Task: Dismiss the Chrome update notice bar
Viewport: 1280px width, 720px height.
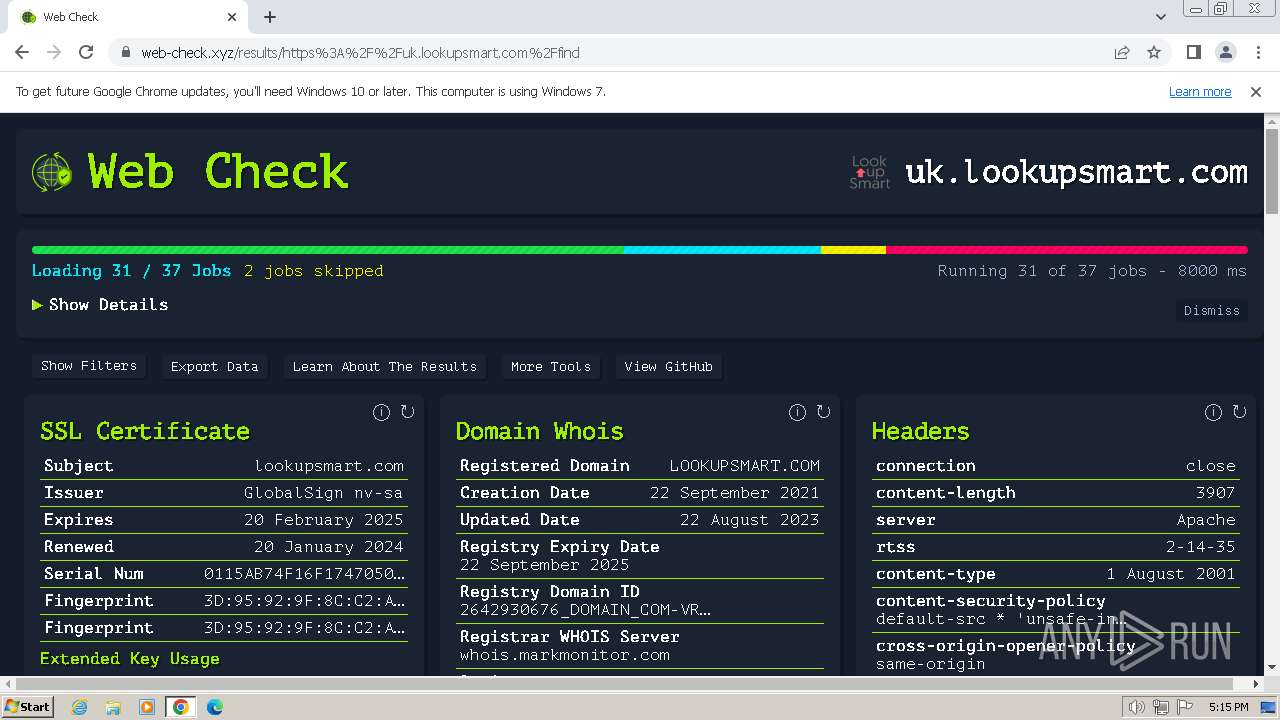Action: click(1256, 92)
